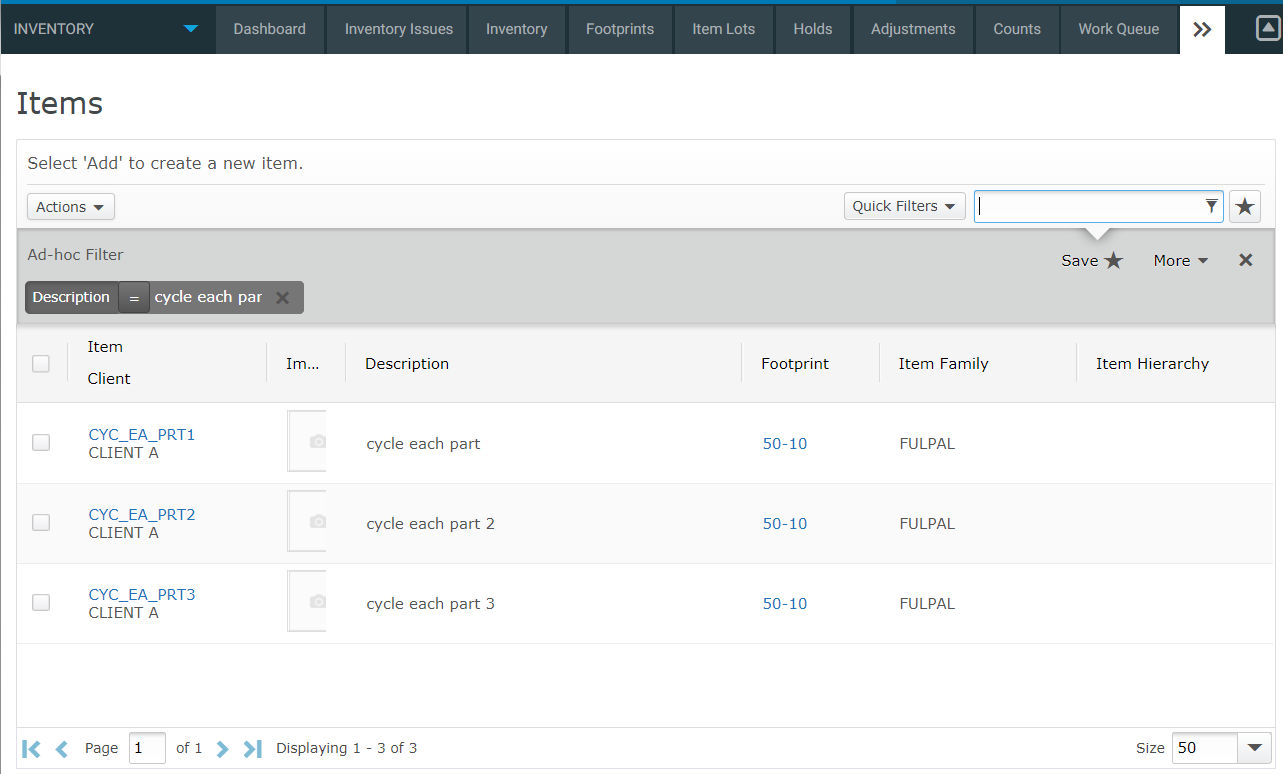Select all items with the header checkbox

coord(40,363)
